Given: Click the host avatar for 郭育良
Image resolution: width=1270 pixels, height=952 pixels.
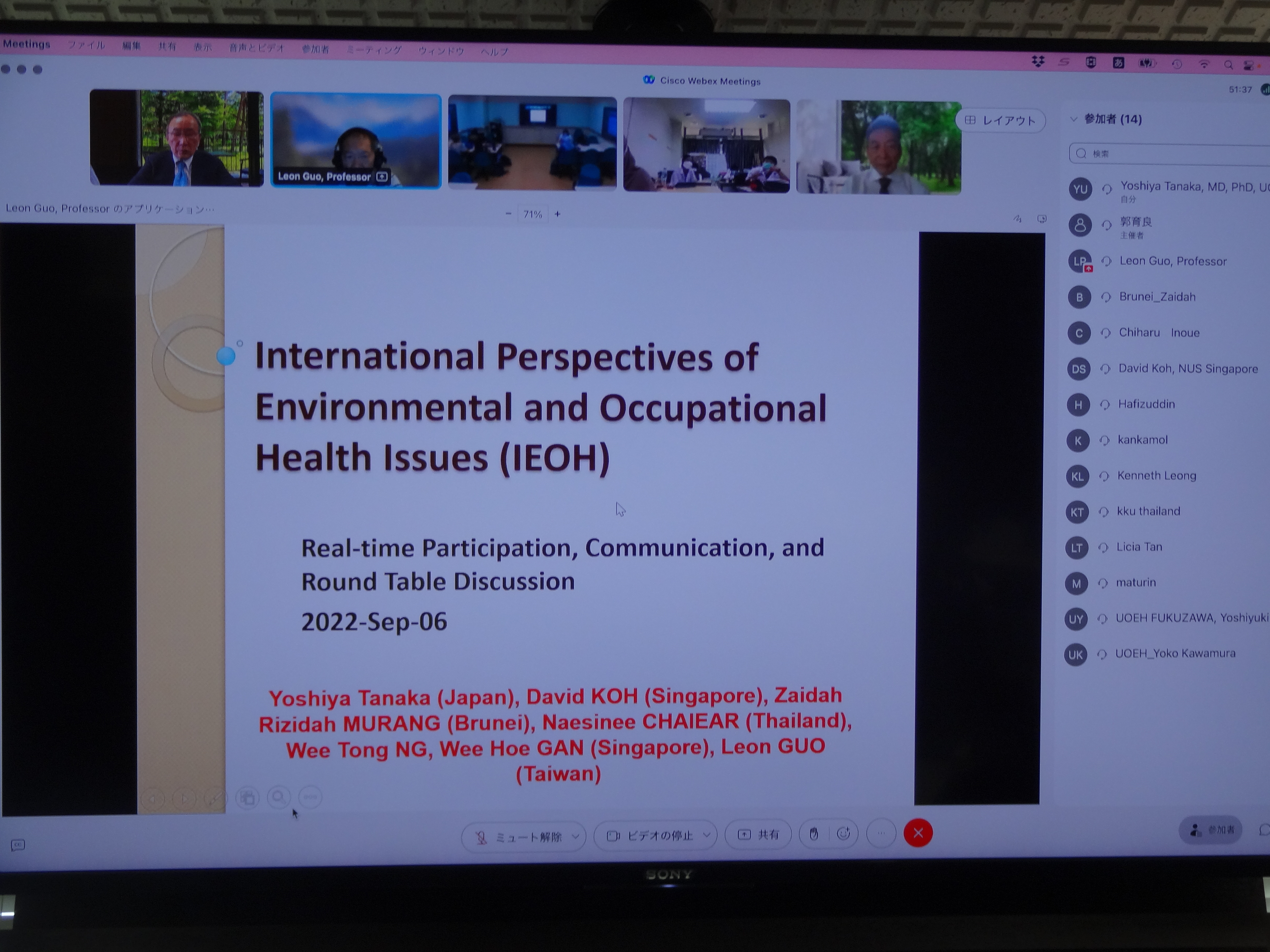Looking at the screenshot, I should click(1079, 226).
